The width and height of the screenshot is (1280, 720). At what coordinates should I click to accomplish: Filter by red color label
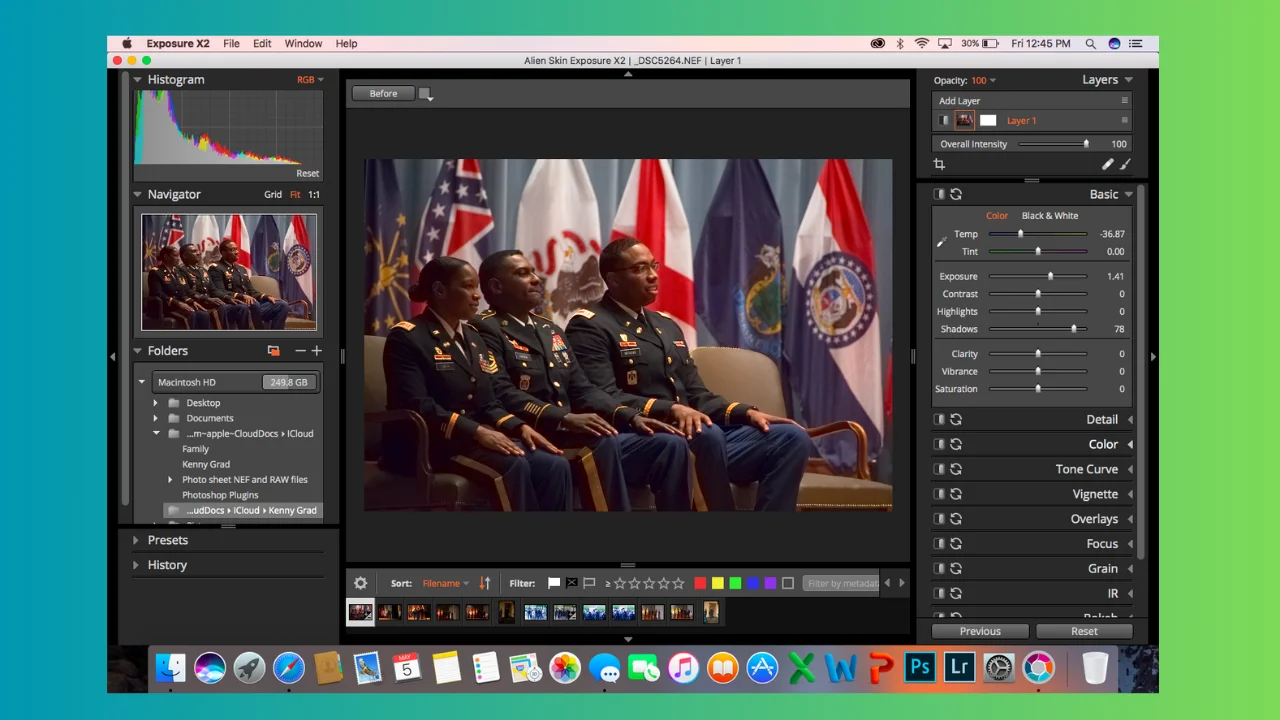pyautogui.click(x=700, y=583)
